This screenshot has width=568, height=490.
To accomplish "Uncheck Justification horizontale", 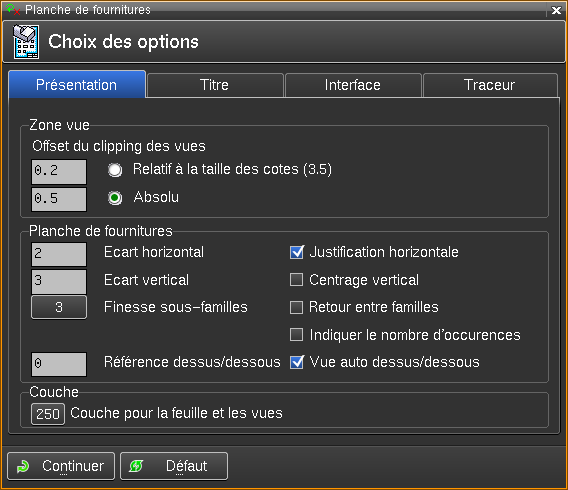I will pos(297,252).
